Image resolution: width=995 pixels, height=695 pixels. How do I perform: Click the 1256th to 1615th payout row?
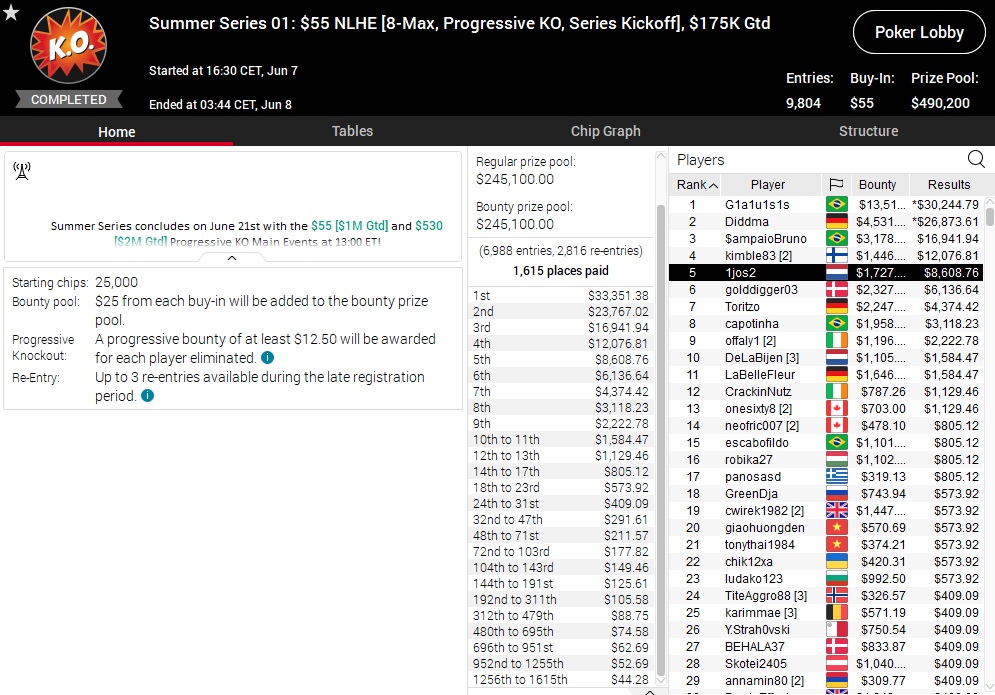pyautogui.click(x=561, y=680)
